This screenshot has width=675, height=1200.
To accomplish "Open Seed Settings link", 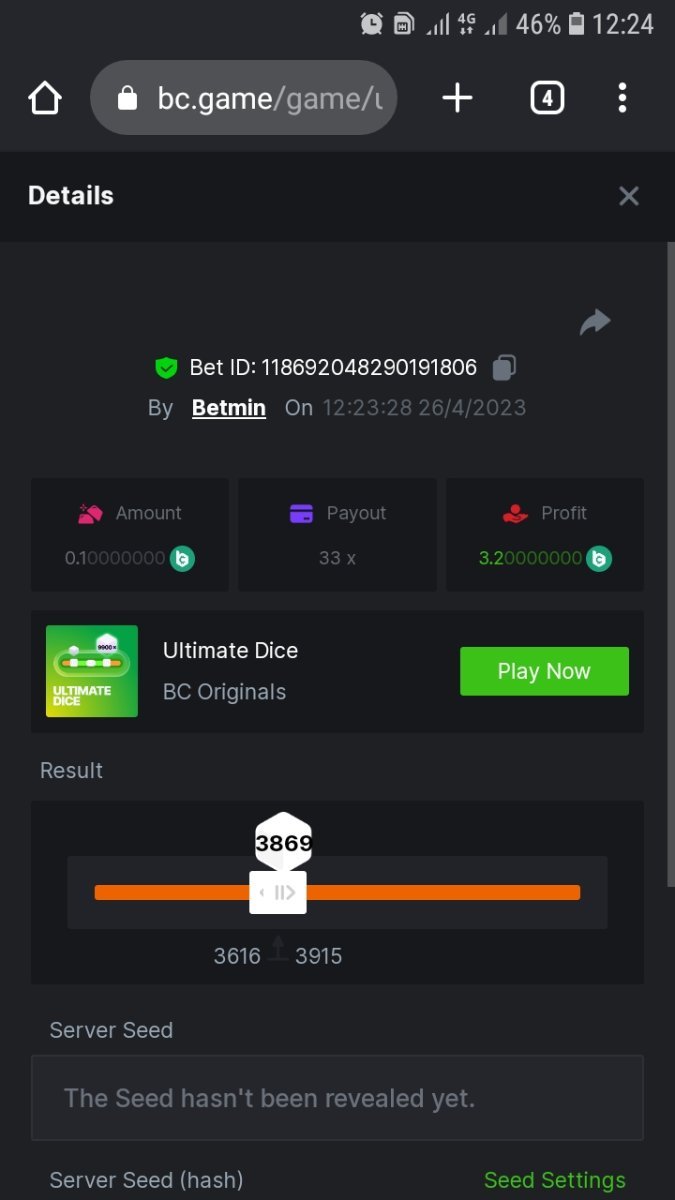I will [555, 1181].
